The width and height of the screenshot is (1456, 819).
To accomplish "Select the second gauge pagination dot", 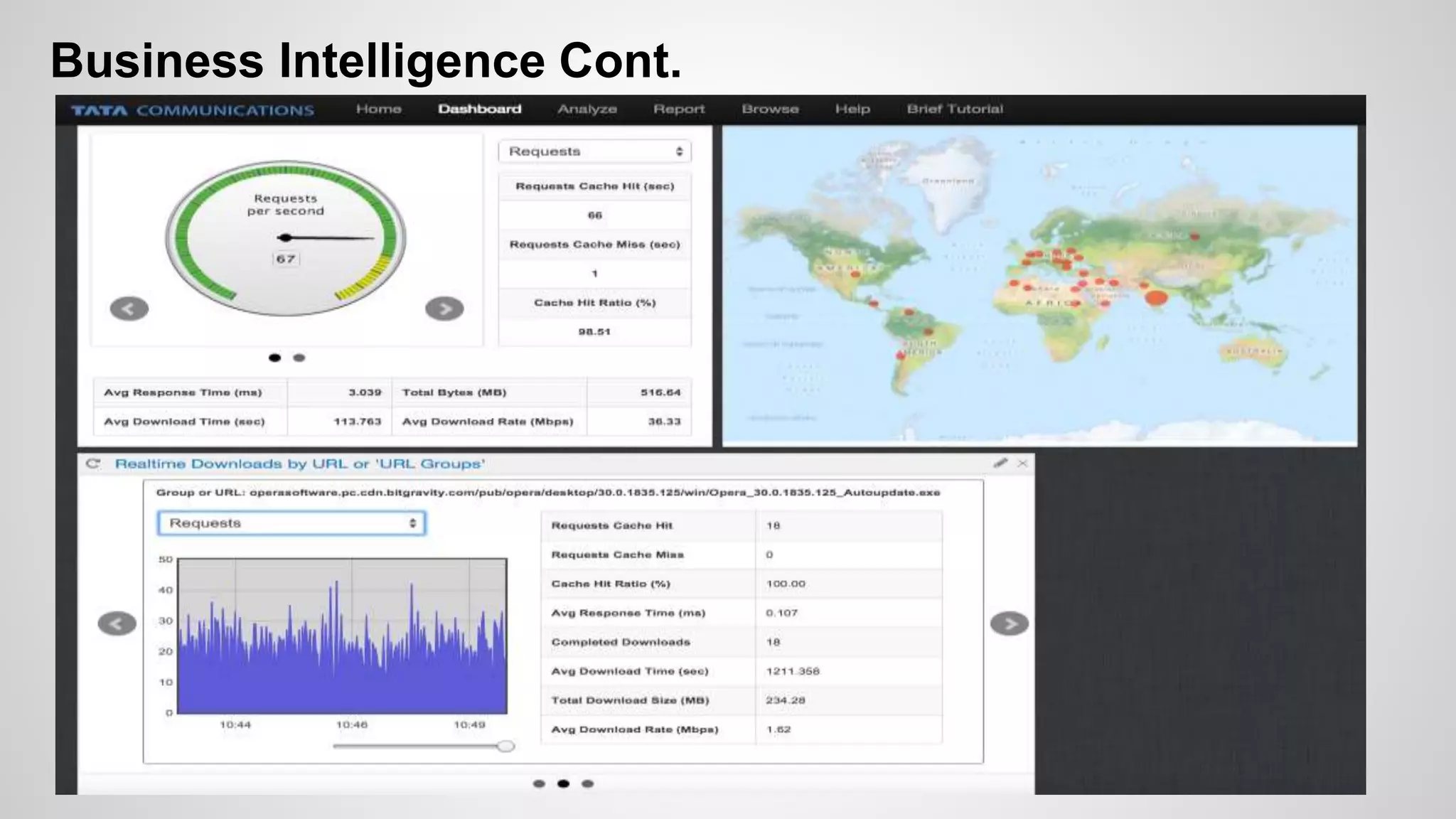I will click(299, 358).
